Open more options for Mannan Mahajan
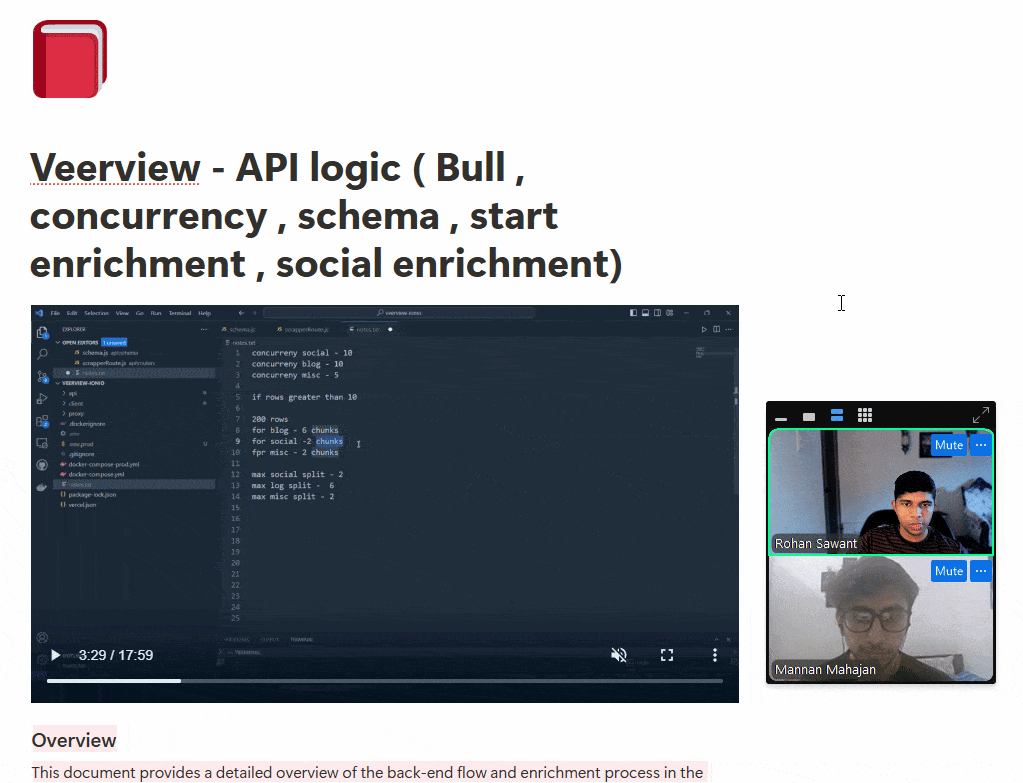Image resolution: width=1023 pixels, height=783 pixels. tap(981, 571)
